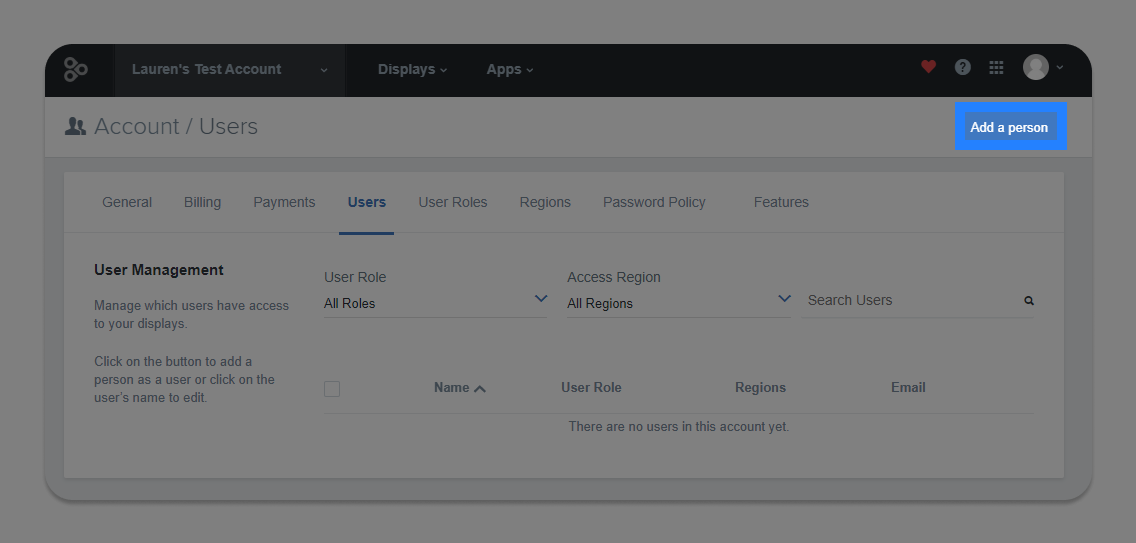
Task: Click the red heart icon
Action: tap(928, 67)
